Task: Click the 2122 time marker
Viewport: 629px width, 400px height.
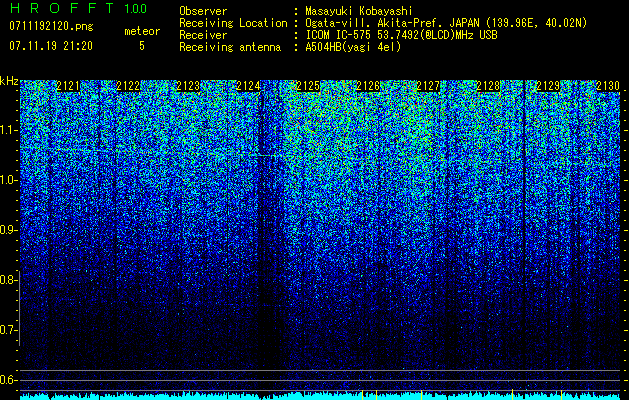Action: (128, 86)
